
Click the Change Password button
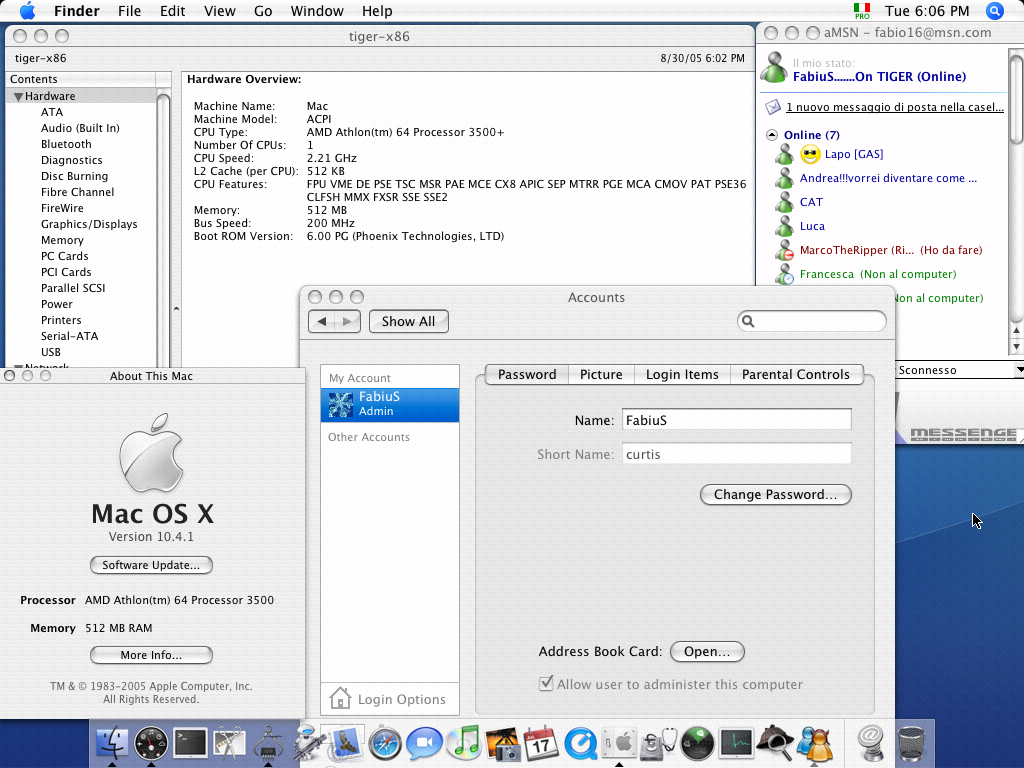[x=775, y=494]
